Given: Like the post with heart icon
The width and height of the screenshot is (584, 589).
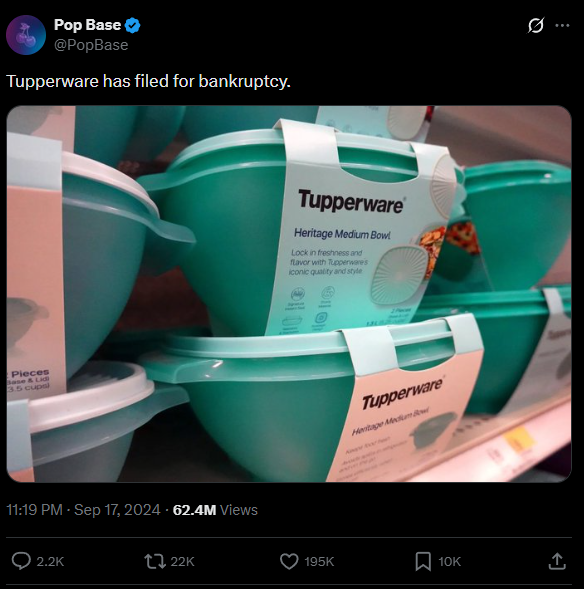Looking at the screenshot, I should (289, 561).
